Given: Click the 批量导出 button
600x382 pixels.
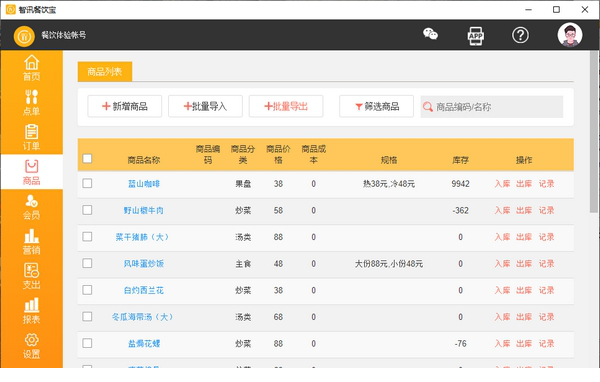Looking at the screenshot, I should click(x=286, y=106).
